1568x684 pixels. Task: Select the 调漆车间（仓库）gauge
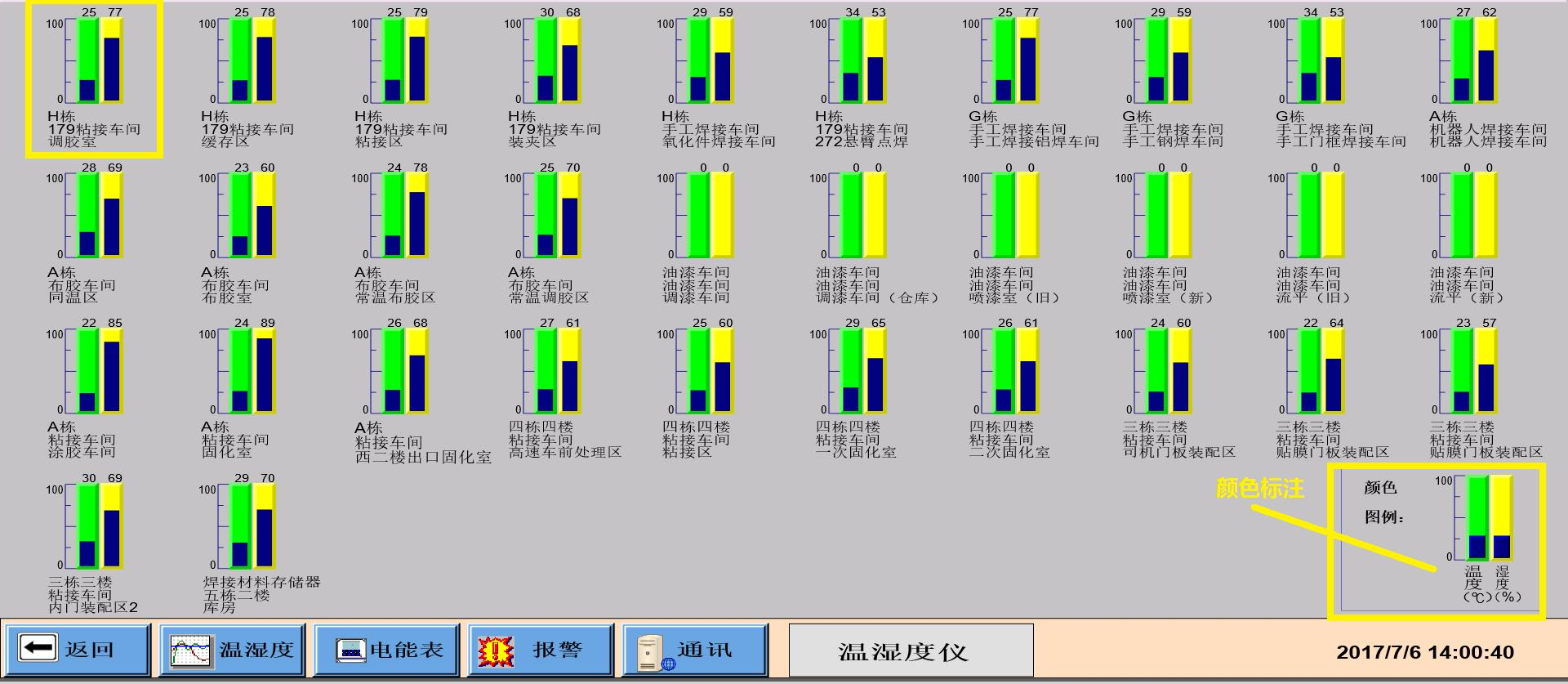863,216
